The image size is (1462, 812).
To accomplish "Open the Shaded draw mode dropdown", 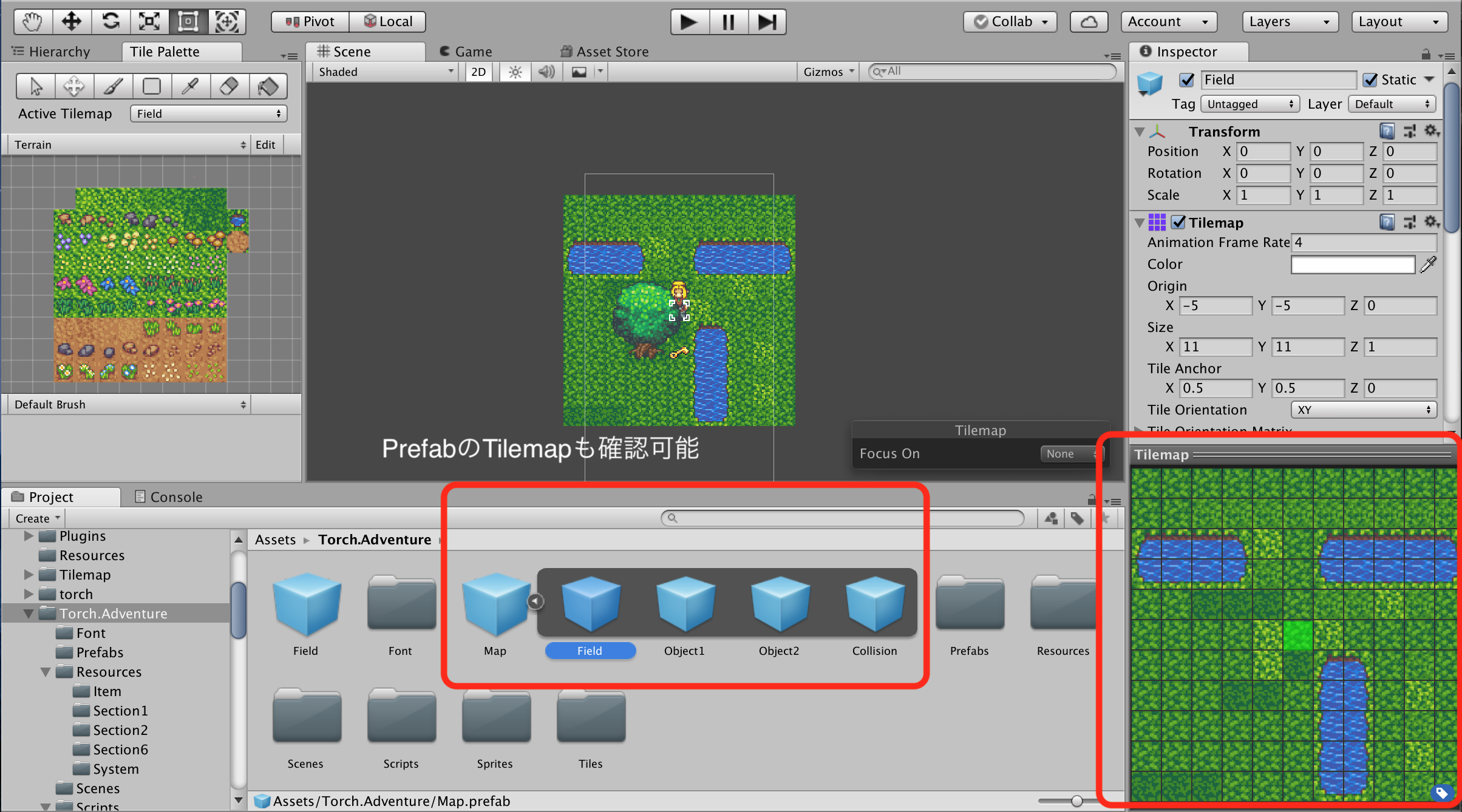I will [x=386, y=72].
